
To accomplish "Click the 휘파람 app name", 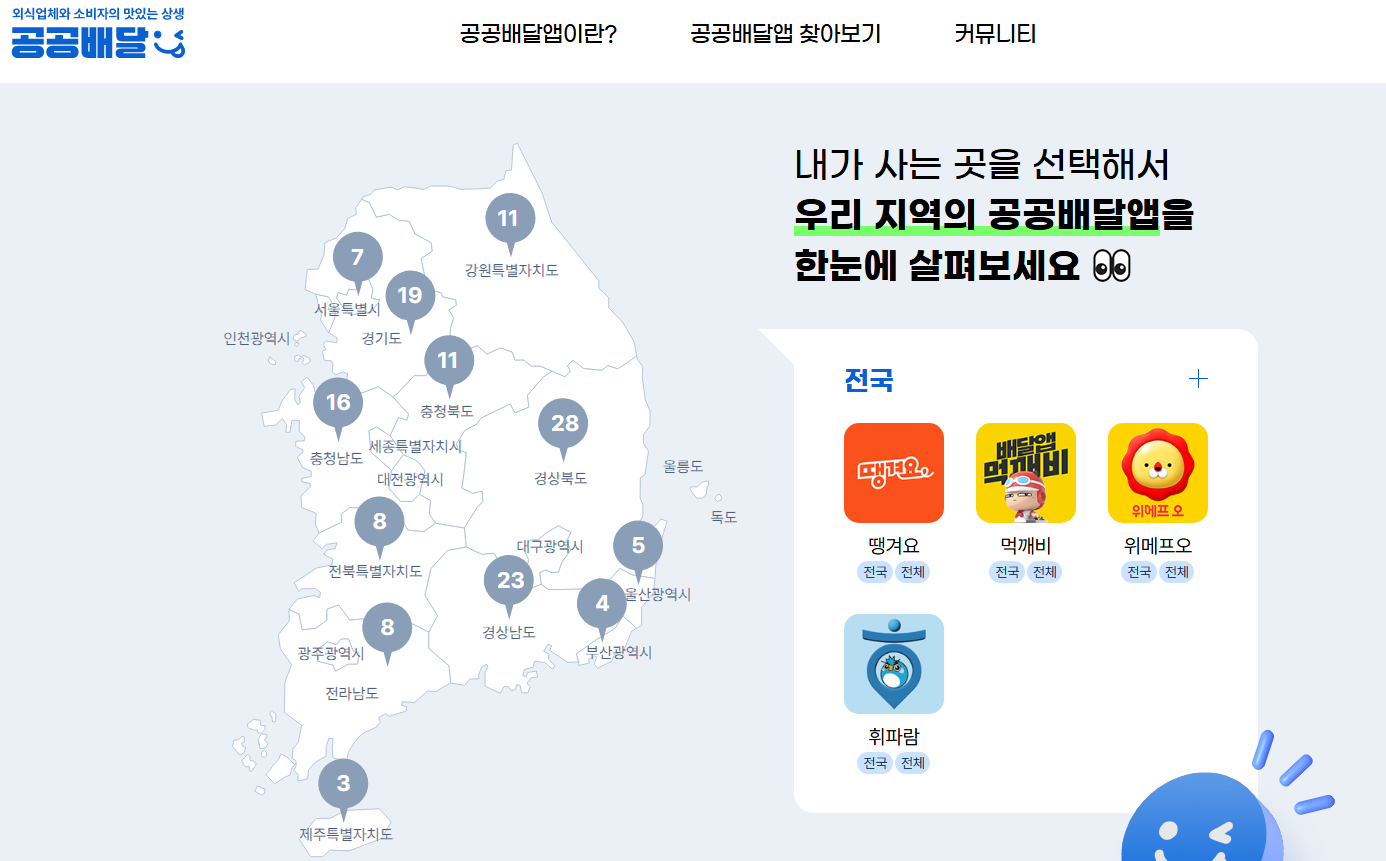I will pos(894,737).
